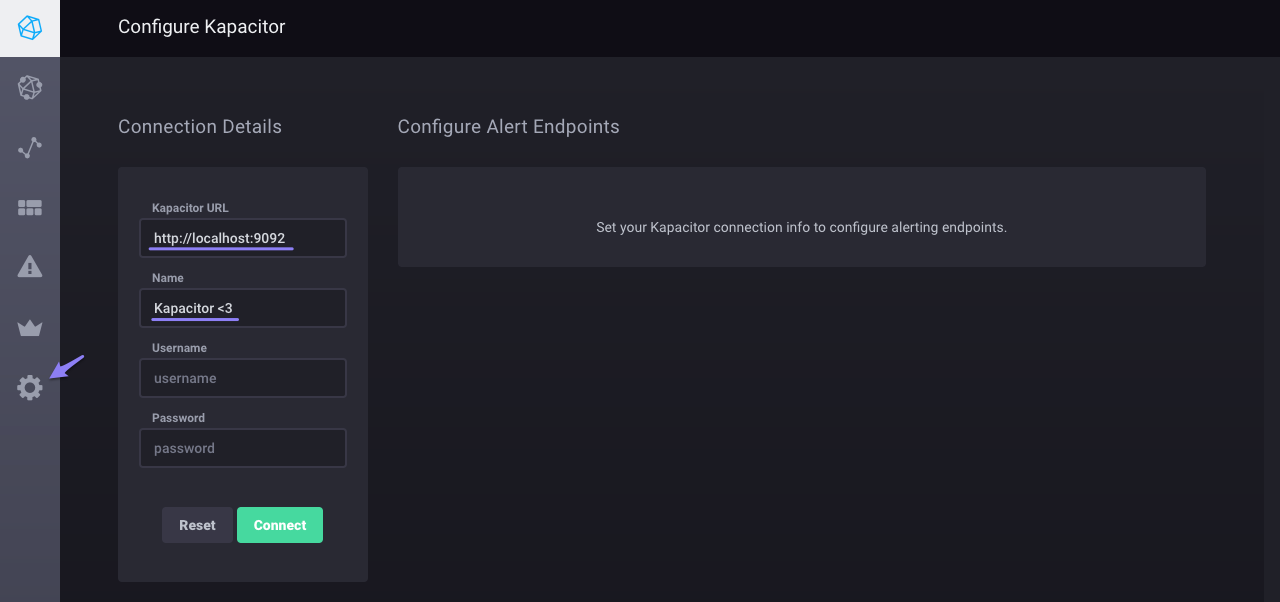Image resolution: width=1280 pixels, height=602 pixels.
Task: Open Alerting warning triangle icon
Action: [x=30, y=266]
